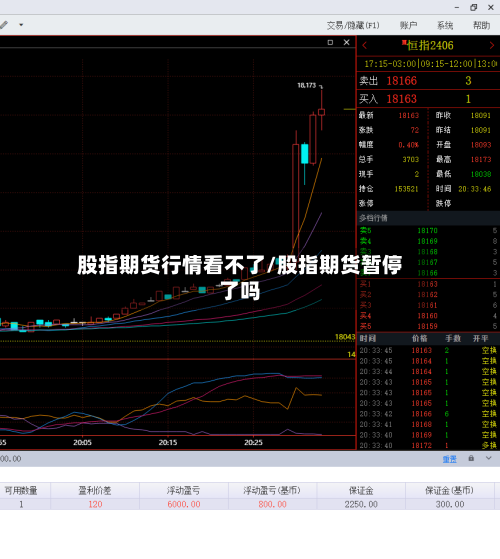Expand the chevron next to the lock icon
The width and height of the screenshot is (500, 559).
click(489, 458)
